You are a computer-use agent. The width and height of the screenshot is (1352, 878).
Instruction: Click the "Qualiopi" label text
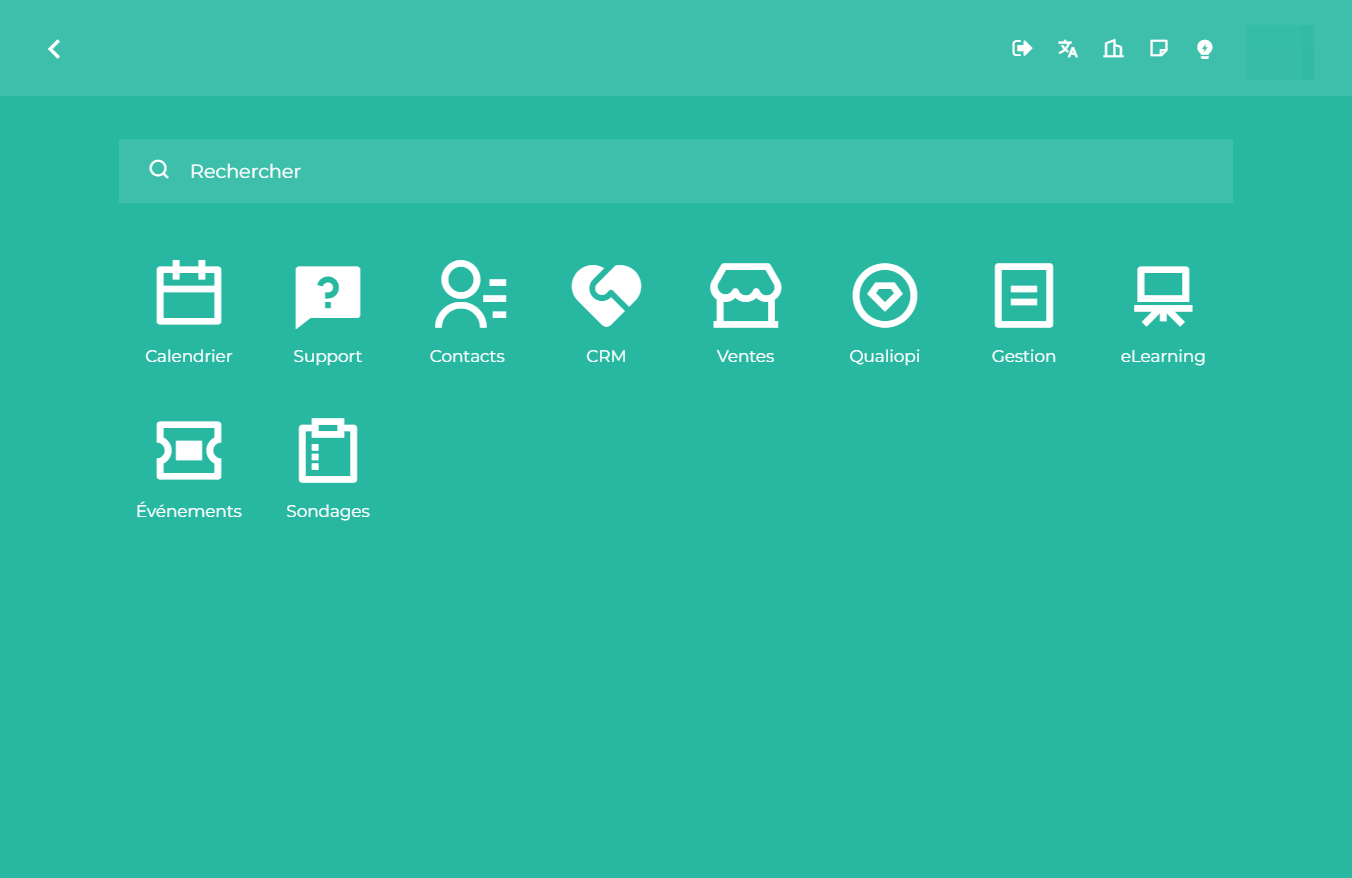[x=885, y=356]
